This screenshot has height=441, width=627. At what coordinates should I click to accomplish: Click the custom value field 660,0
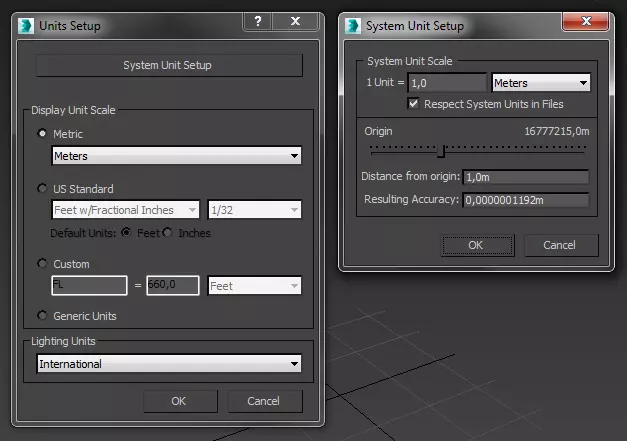(x=173, y=285)
